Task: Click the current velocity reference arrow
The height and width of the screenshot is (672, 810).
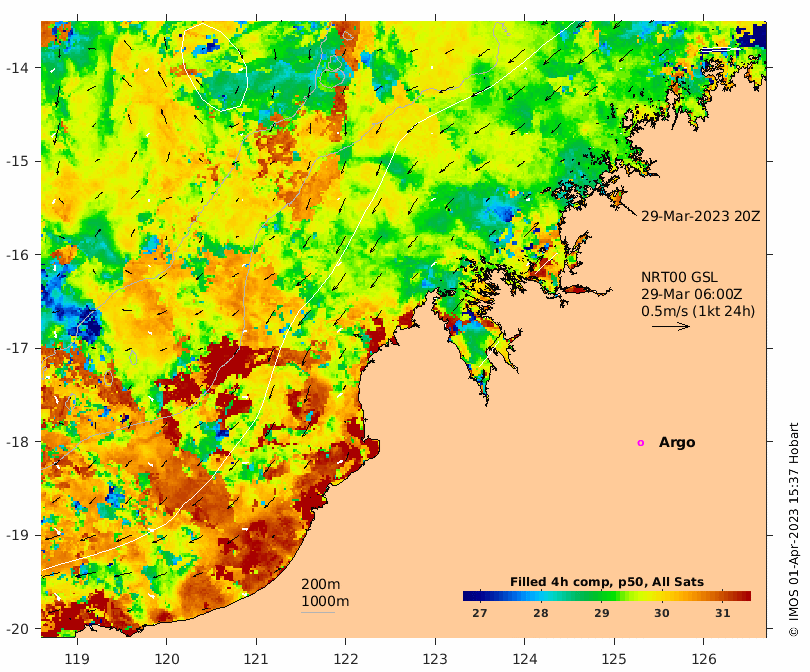Action: 671,326
